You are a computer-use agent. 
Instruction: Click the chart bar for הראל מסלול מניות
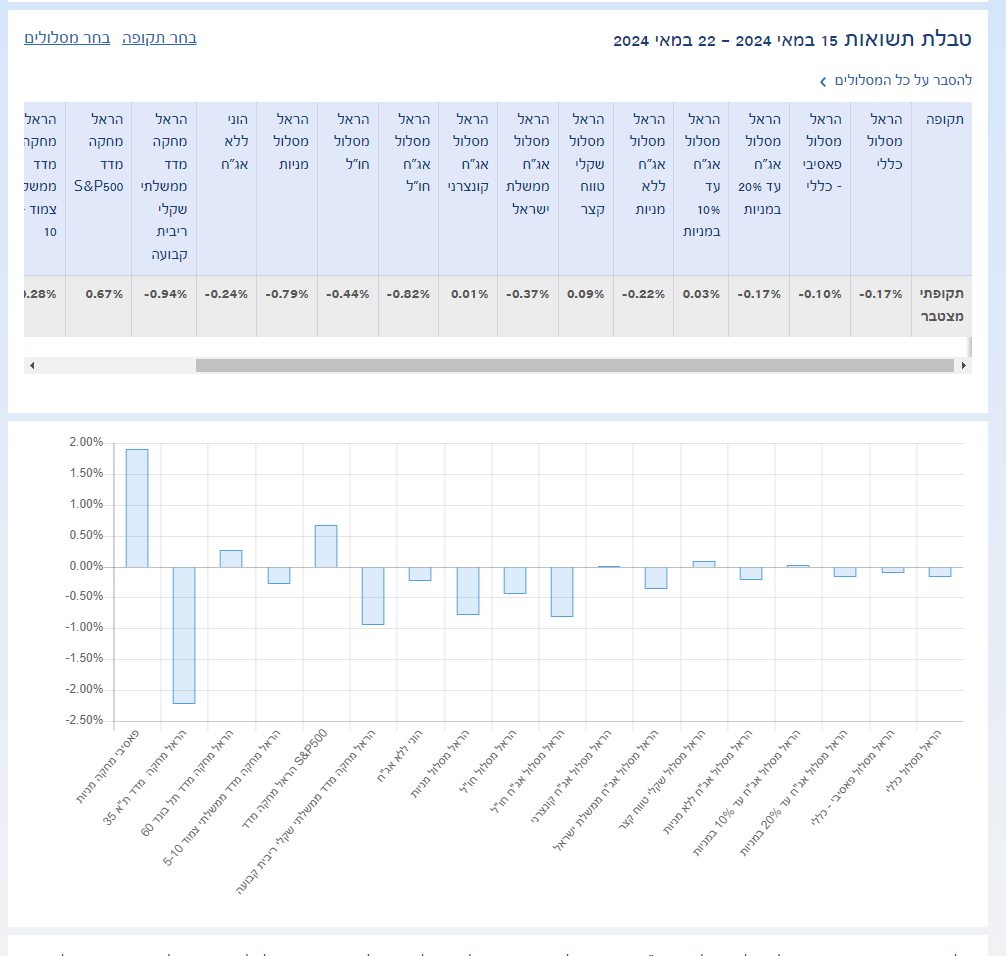click(x=468, y=591)
